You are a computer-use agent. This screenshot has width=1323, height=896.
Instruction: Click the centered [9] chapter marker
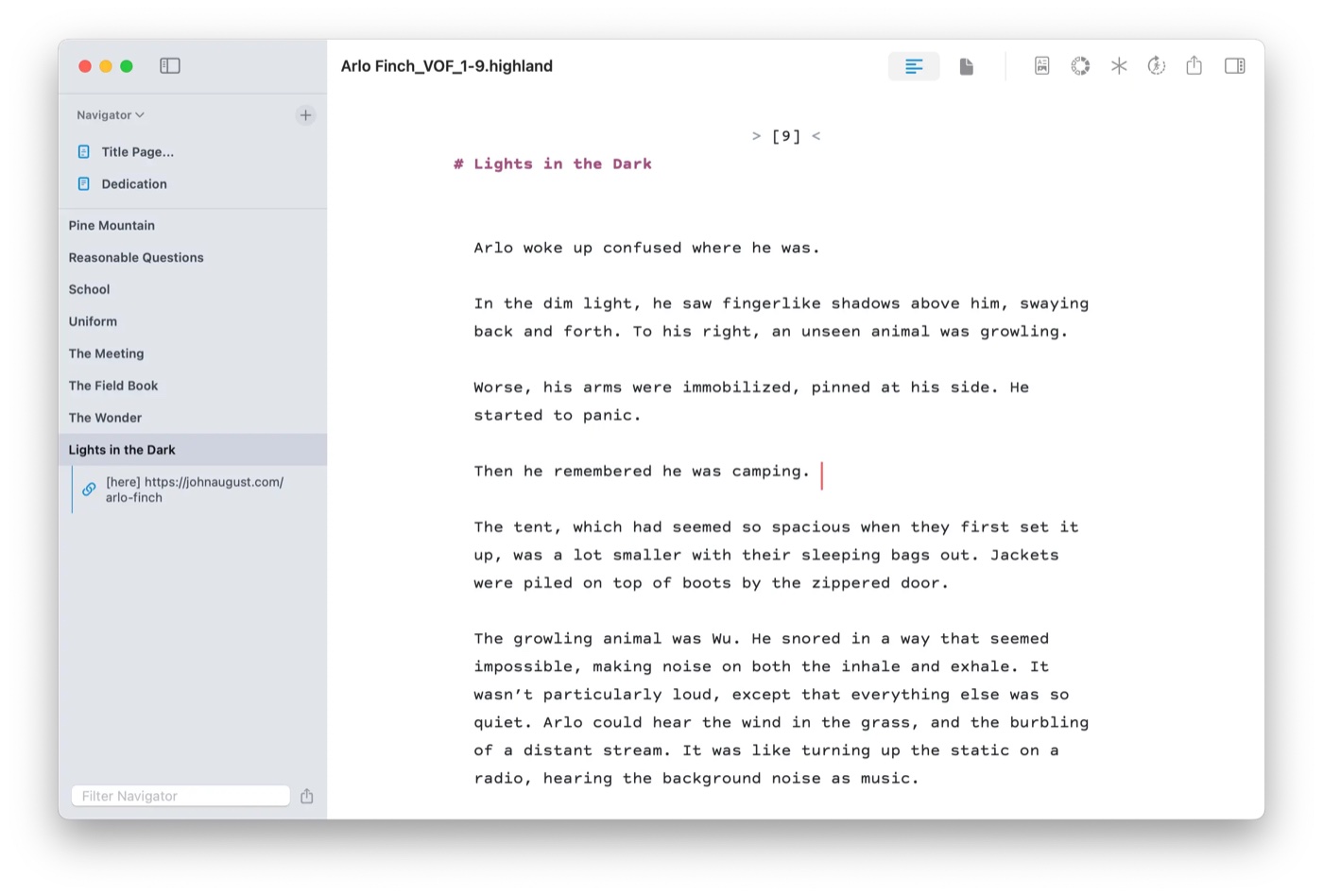786,136
